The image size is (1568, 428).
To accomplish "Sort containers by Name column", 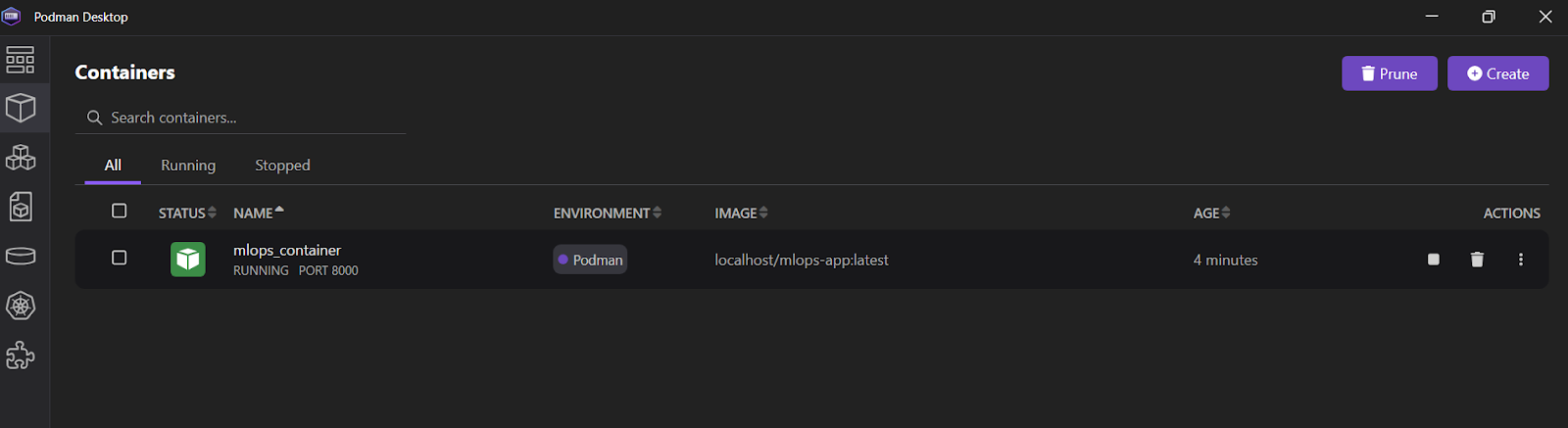I will pyautogui.click(x=259, y=213).
